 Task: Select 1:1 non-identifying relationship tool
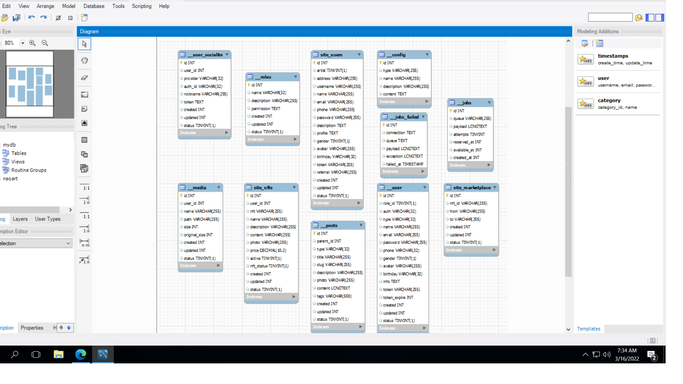point(85,186)
